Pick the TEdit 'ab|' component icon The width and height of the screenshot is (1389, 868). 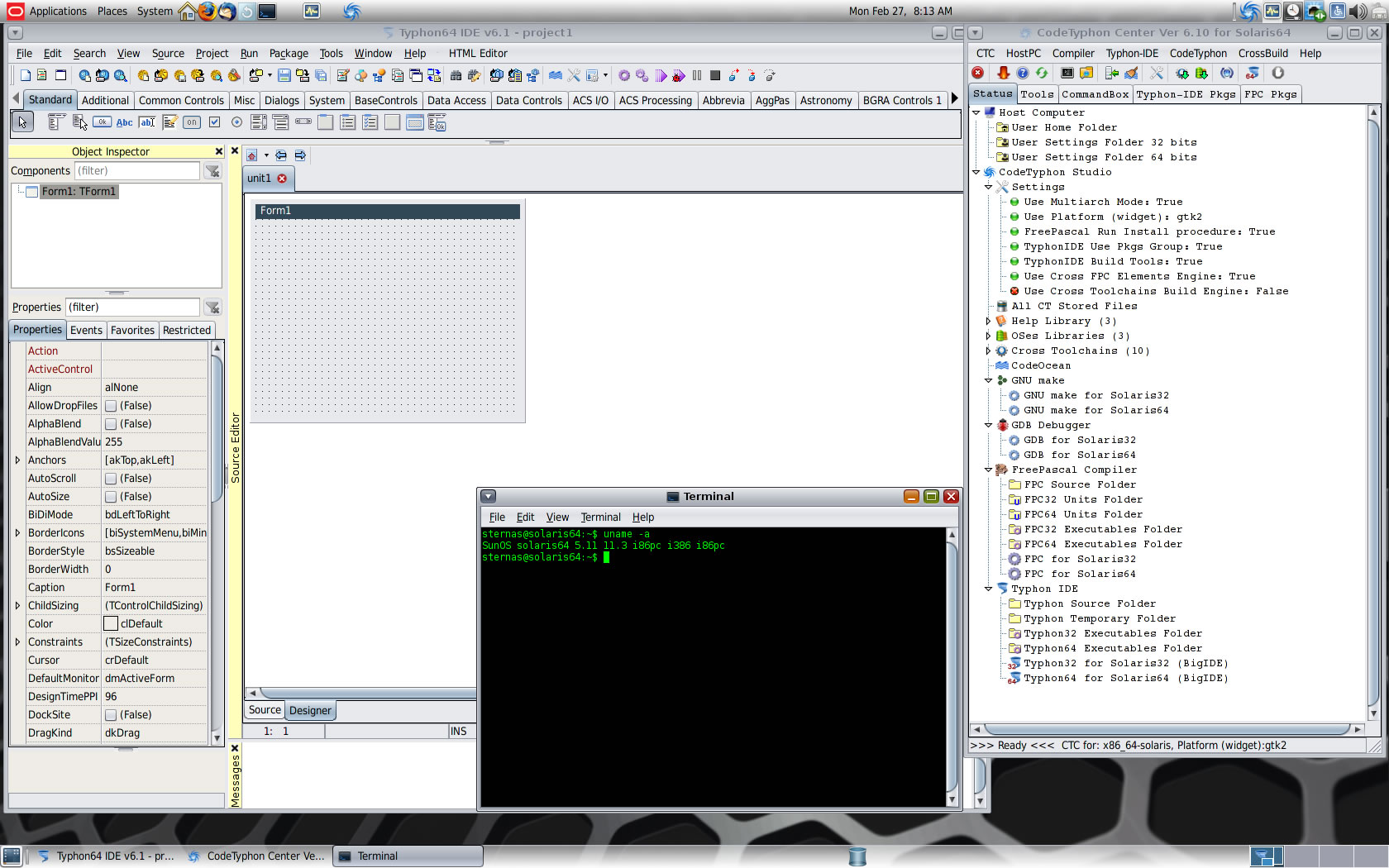[147, 122]
